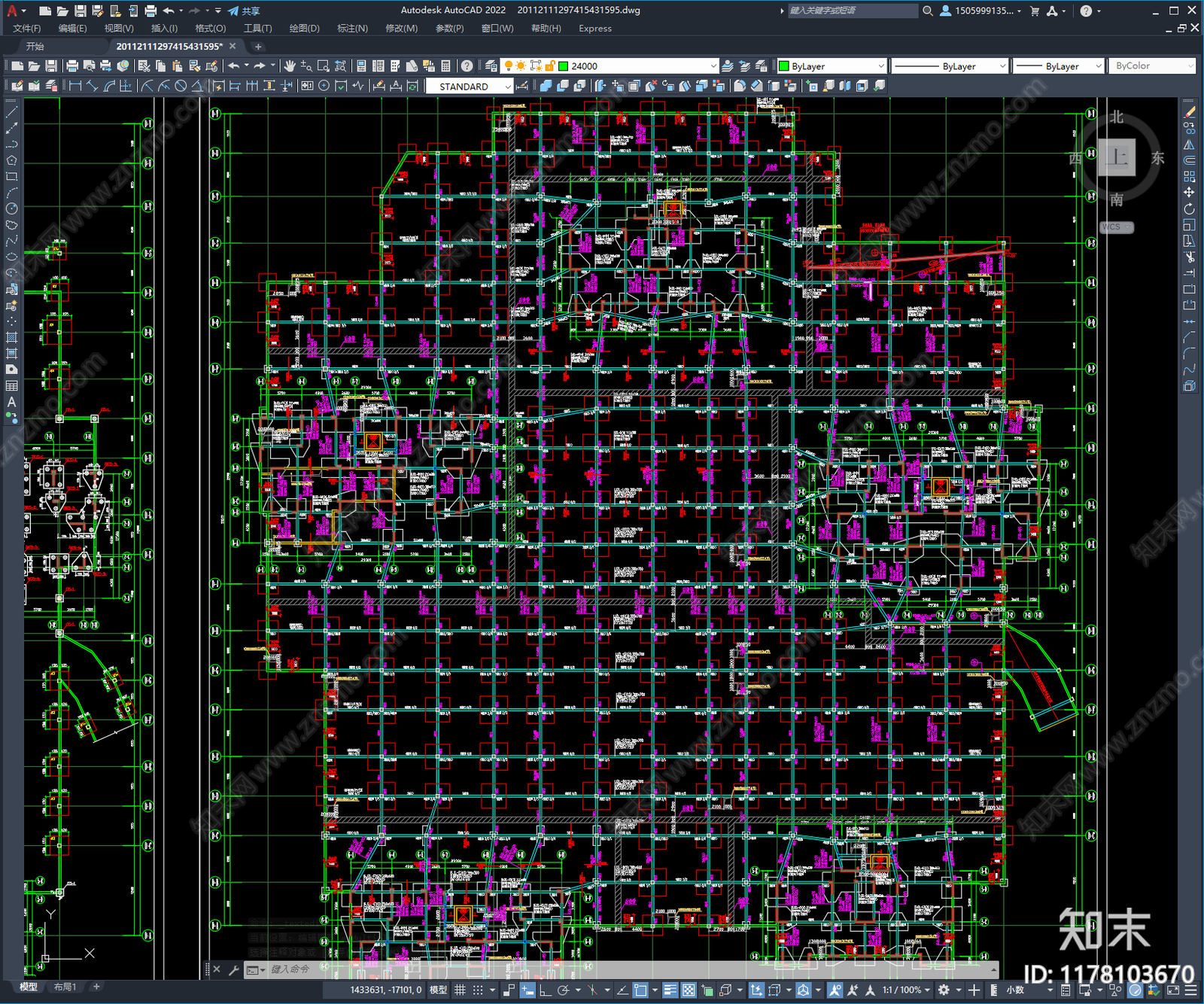This screenshot has height=1004, width=1204.
Task: Select the Circle tool in draw toolbar
Action: [x=11, y=209]
